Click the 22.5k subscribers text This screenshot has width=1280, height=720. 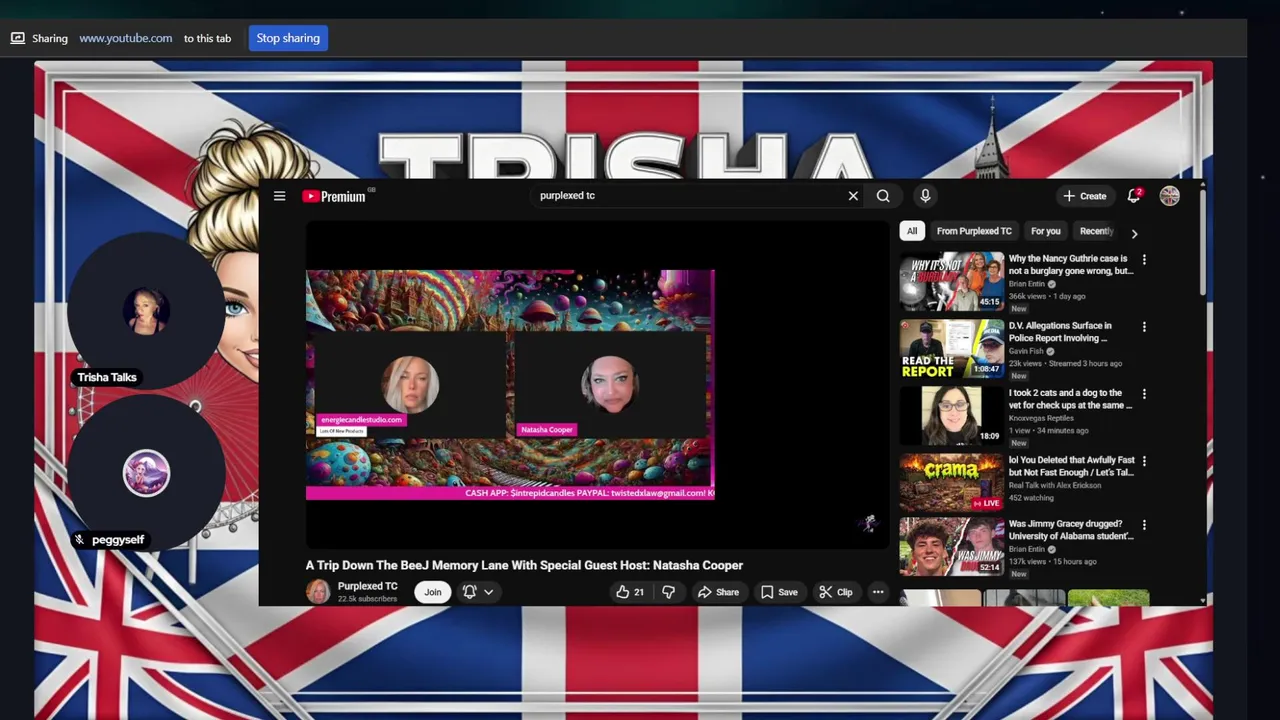pyautogui.click(x=367, y=599)
